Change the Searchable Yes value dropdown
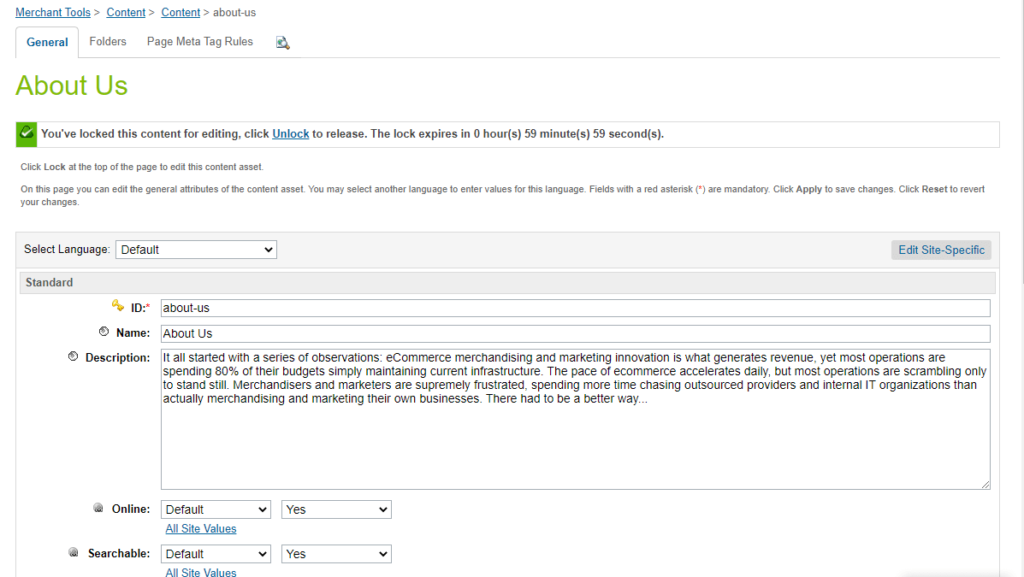The width and height of the screenshot is (1024, 577). point(336,554)
